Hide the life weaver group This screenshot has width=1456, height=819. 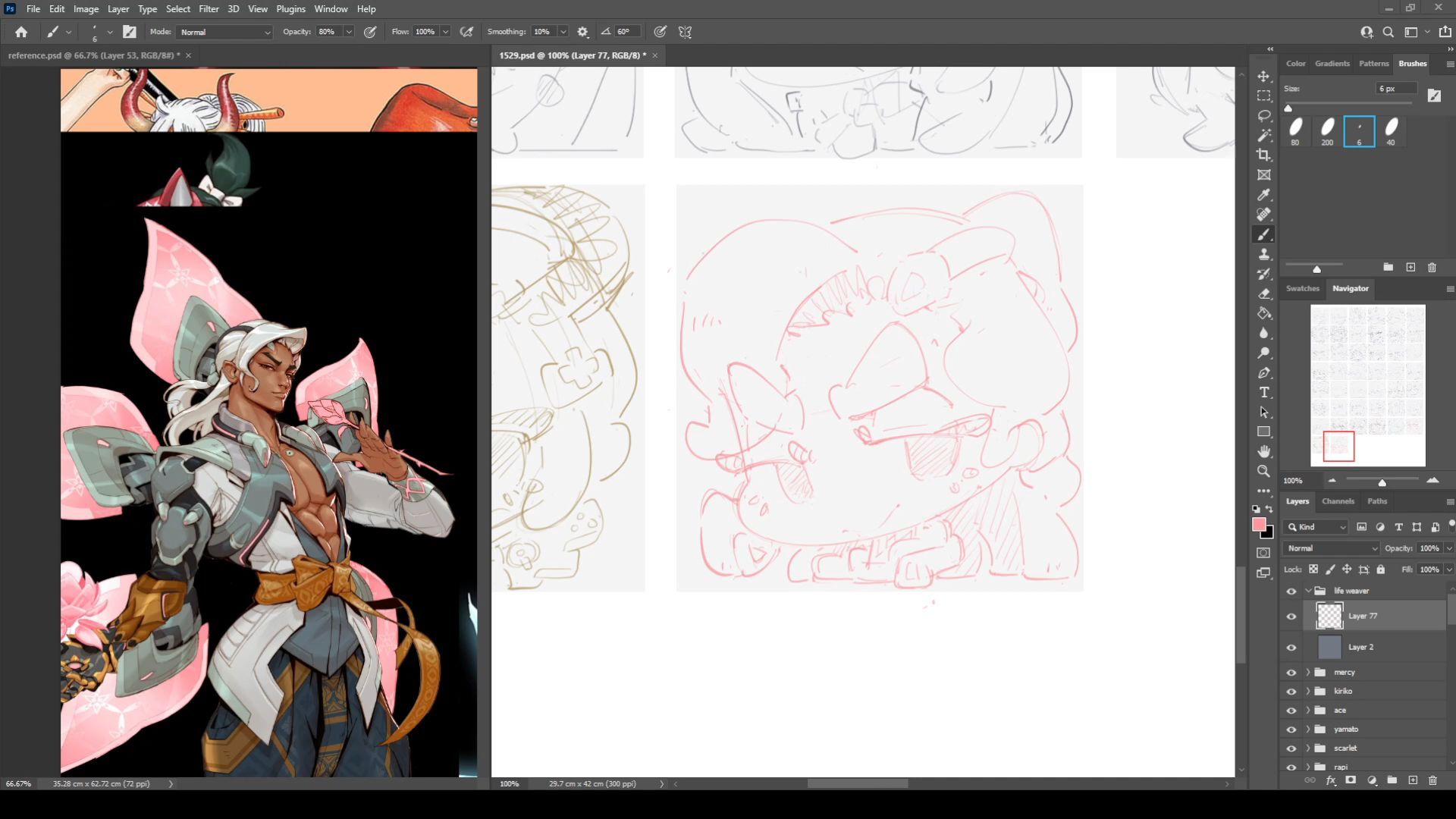[1291, 591]
